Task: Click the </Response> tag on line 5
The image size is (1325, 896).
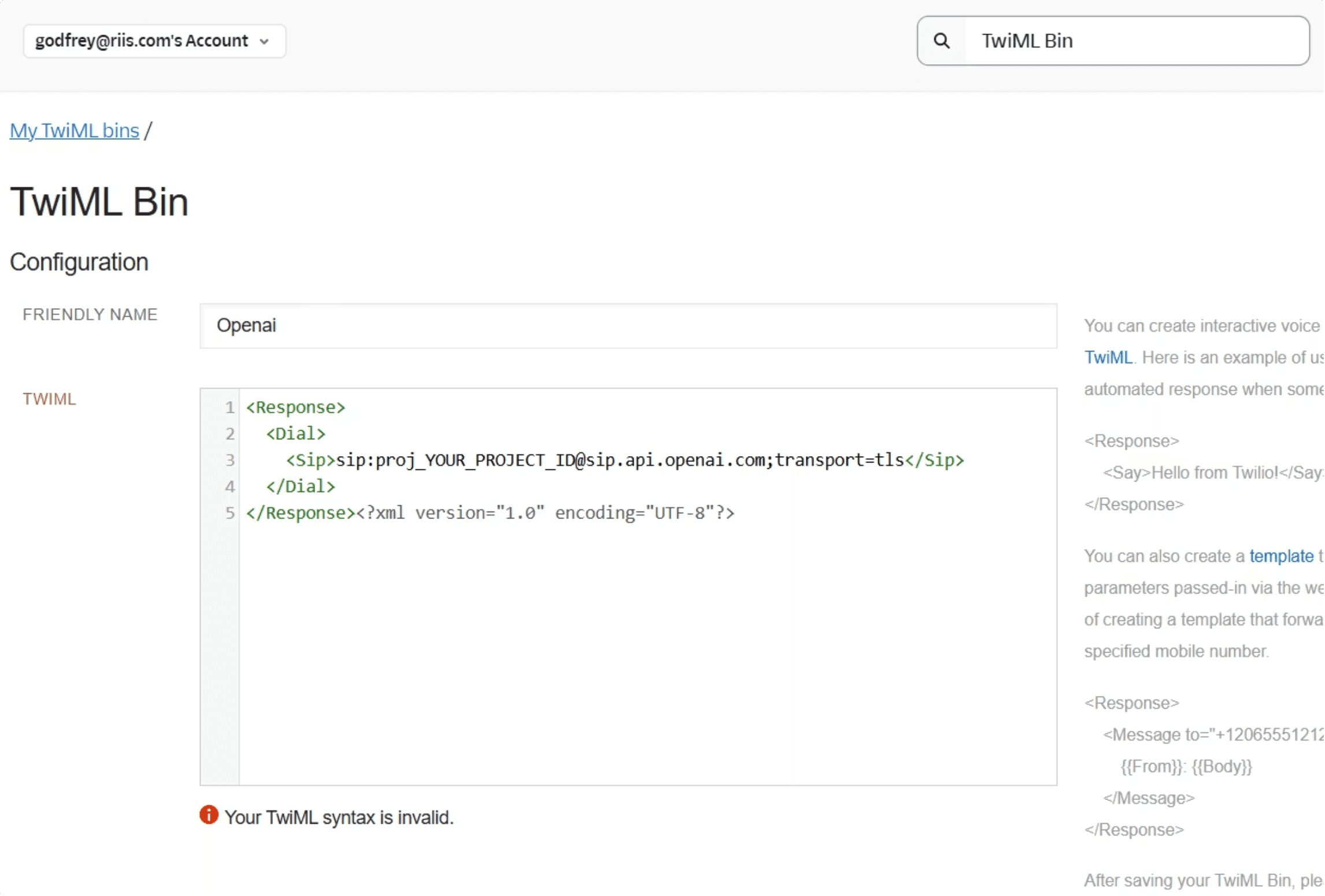Action: 301,513
